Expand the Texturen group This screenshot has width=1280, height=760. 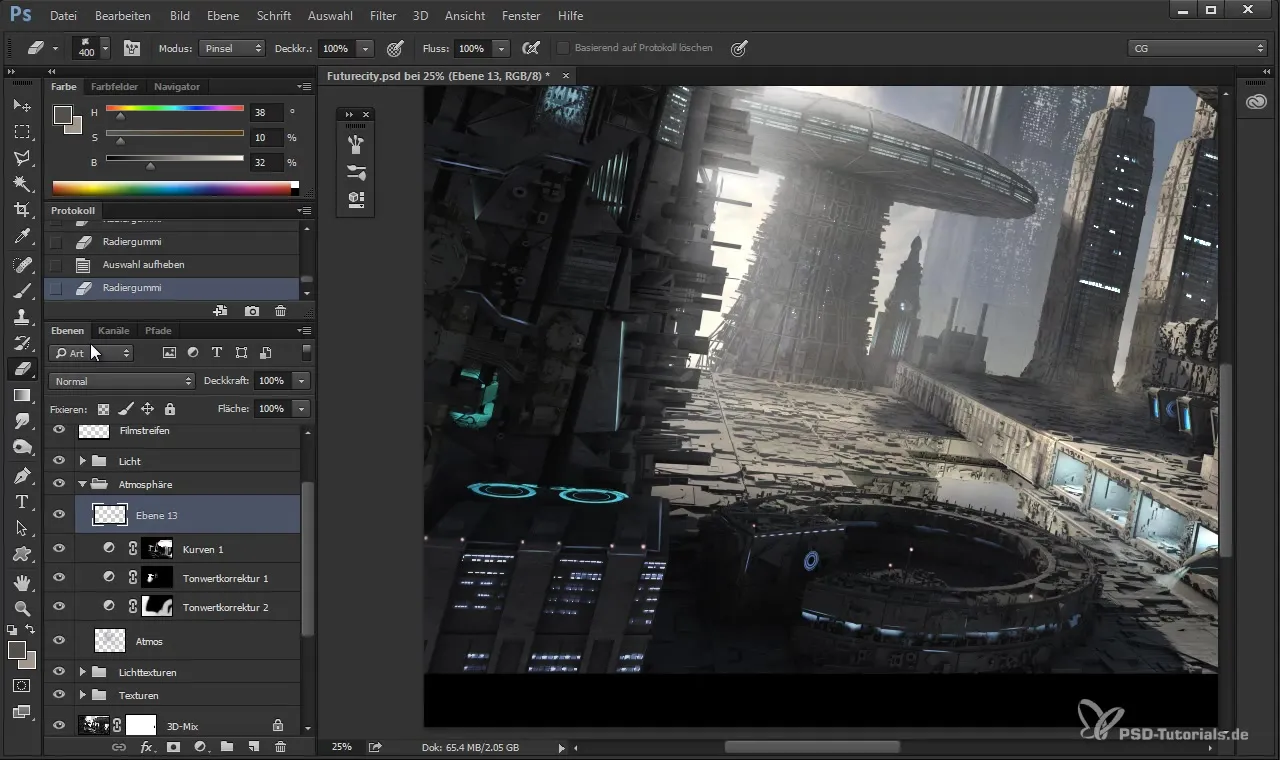[83, 695]
